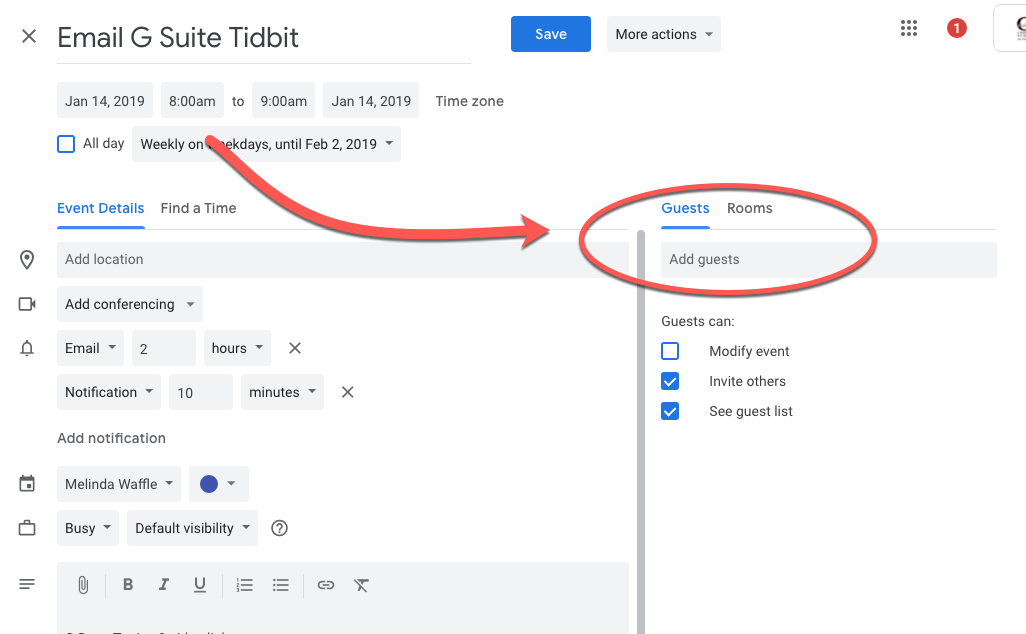1026x634 pixels.
Task: Close the event editor with the X icon
Action: coord(29,36)
